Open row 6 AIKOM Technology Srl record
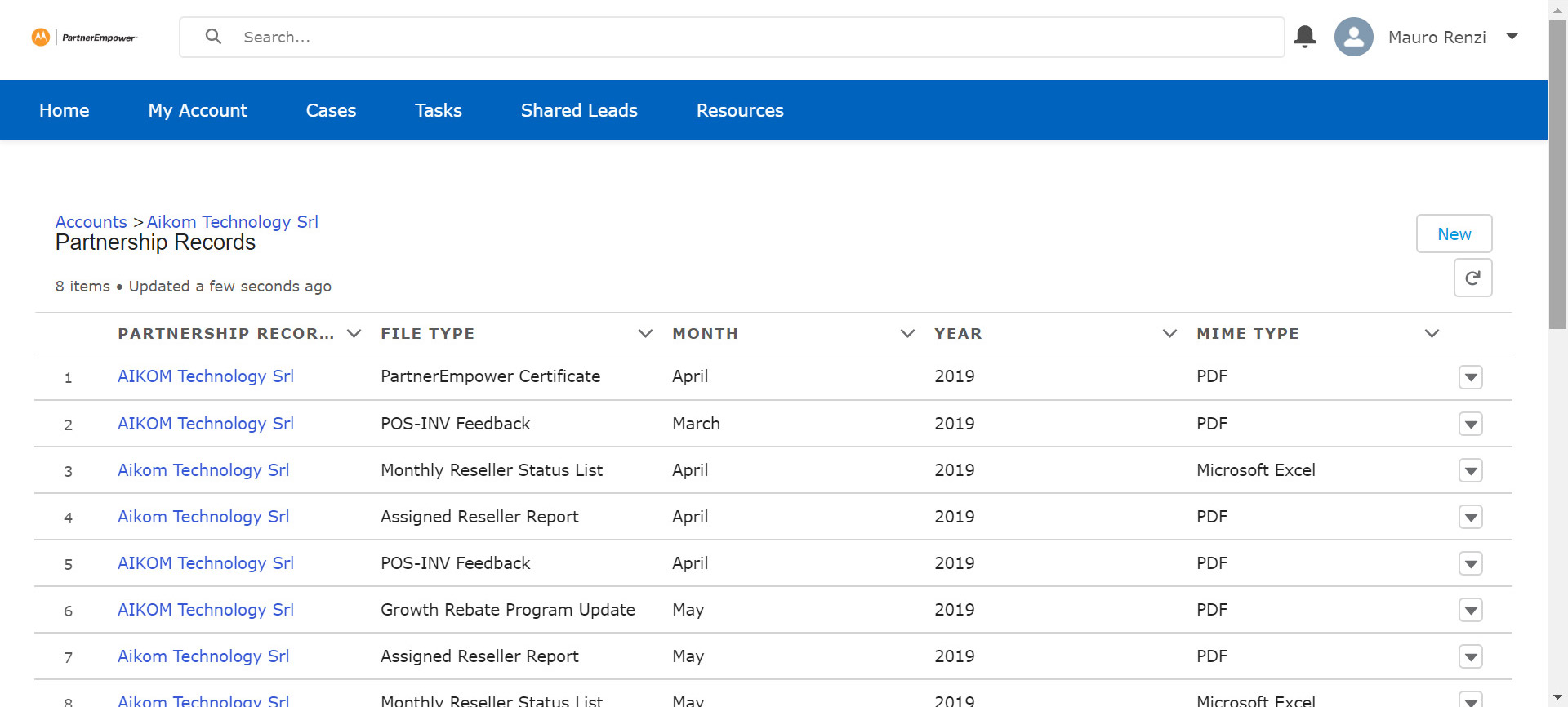The image size is (1568, 707). pyautogui.click(x=206, y=610)
